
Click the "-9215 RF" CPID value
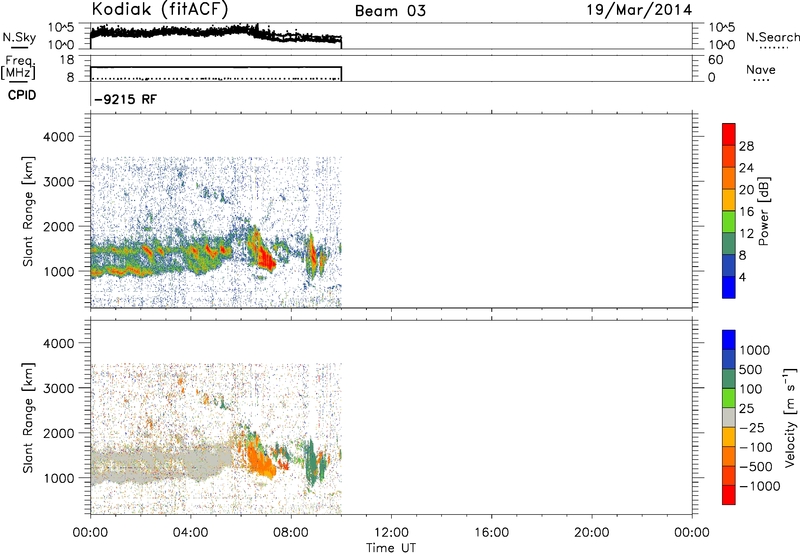pos(126,99)
